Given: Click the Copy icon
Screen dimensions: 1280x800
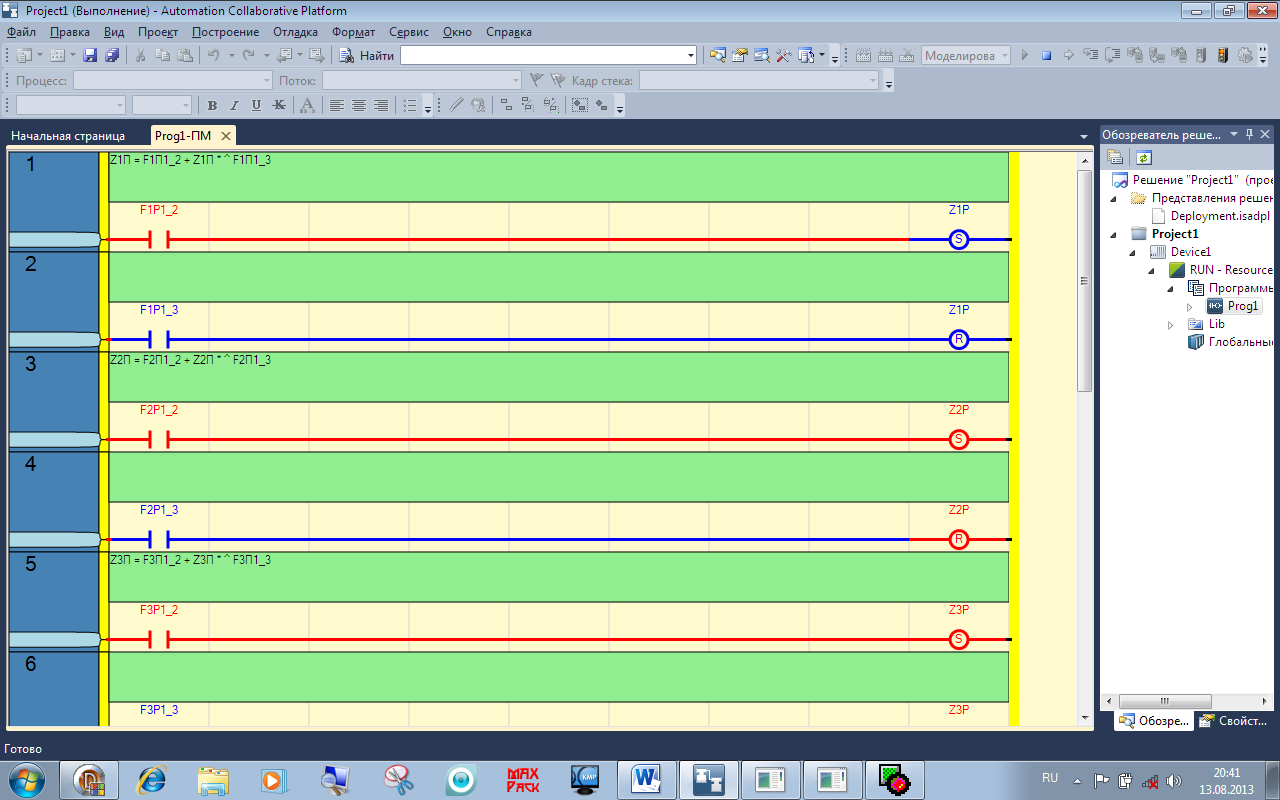Looking at the screenshot, I should [x=162, y=55].
